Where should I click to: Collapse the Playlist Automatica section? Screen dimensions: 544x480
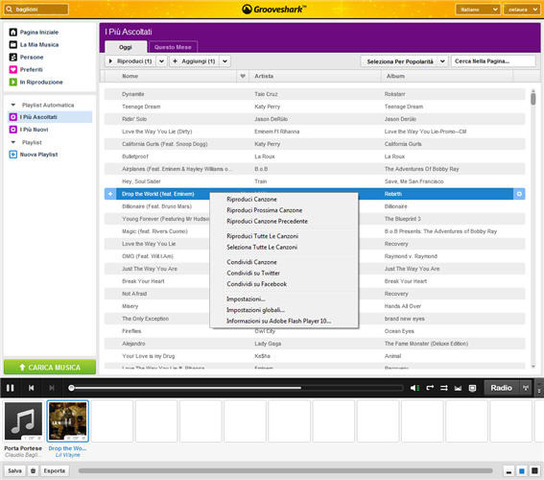(x=13, y=105)
